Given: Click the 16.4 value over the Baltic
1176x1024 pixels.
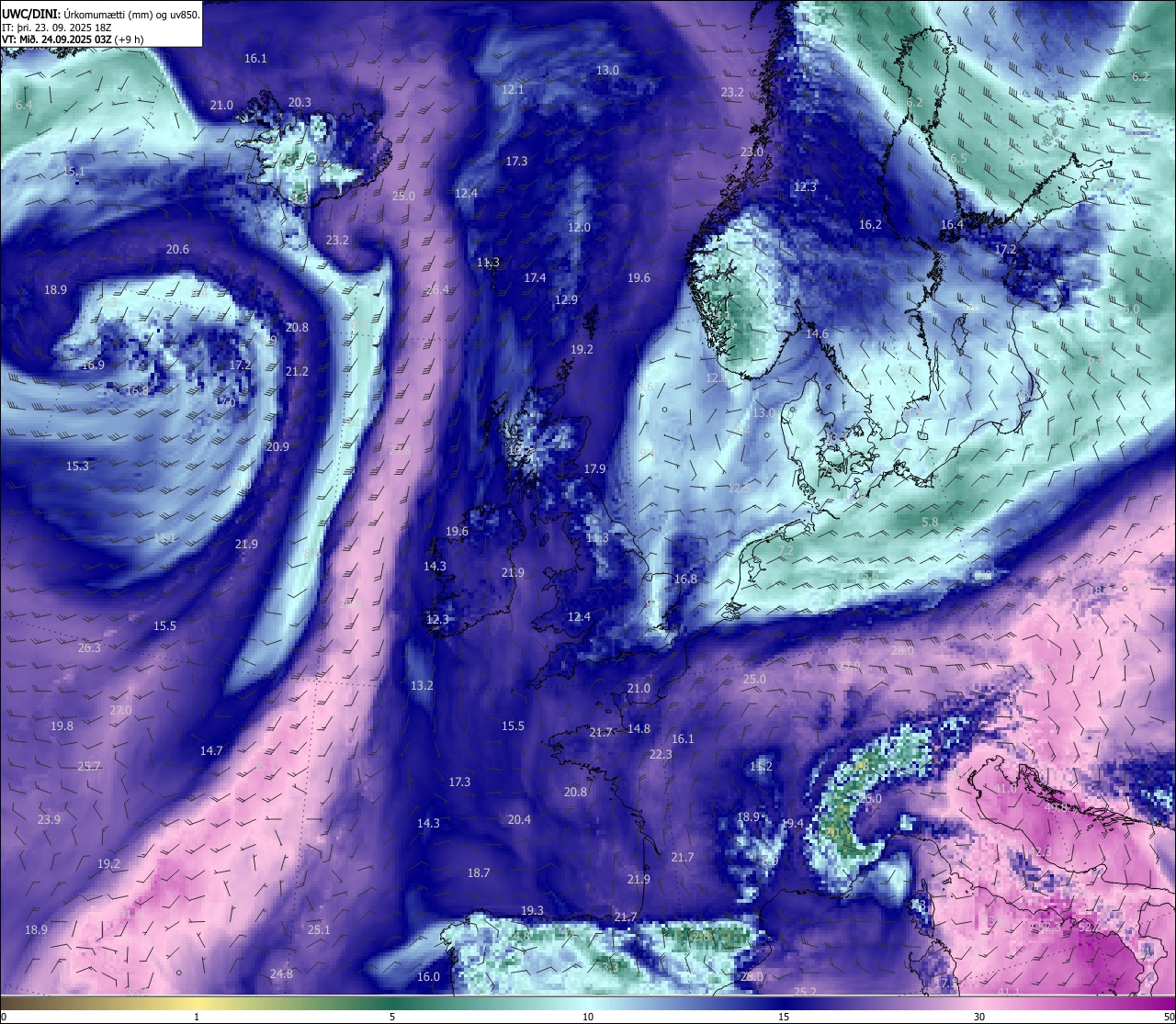Looking at the screenshot, I should click(952, 225).
